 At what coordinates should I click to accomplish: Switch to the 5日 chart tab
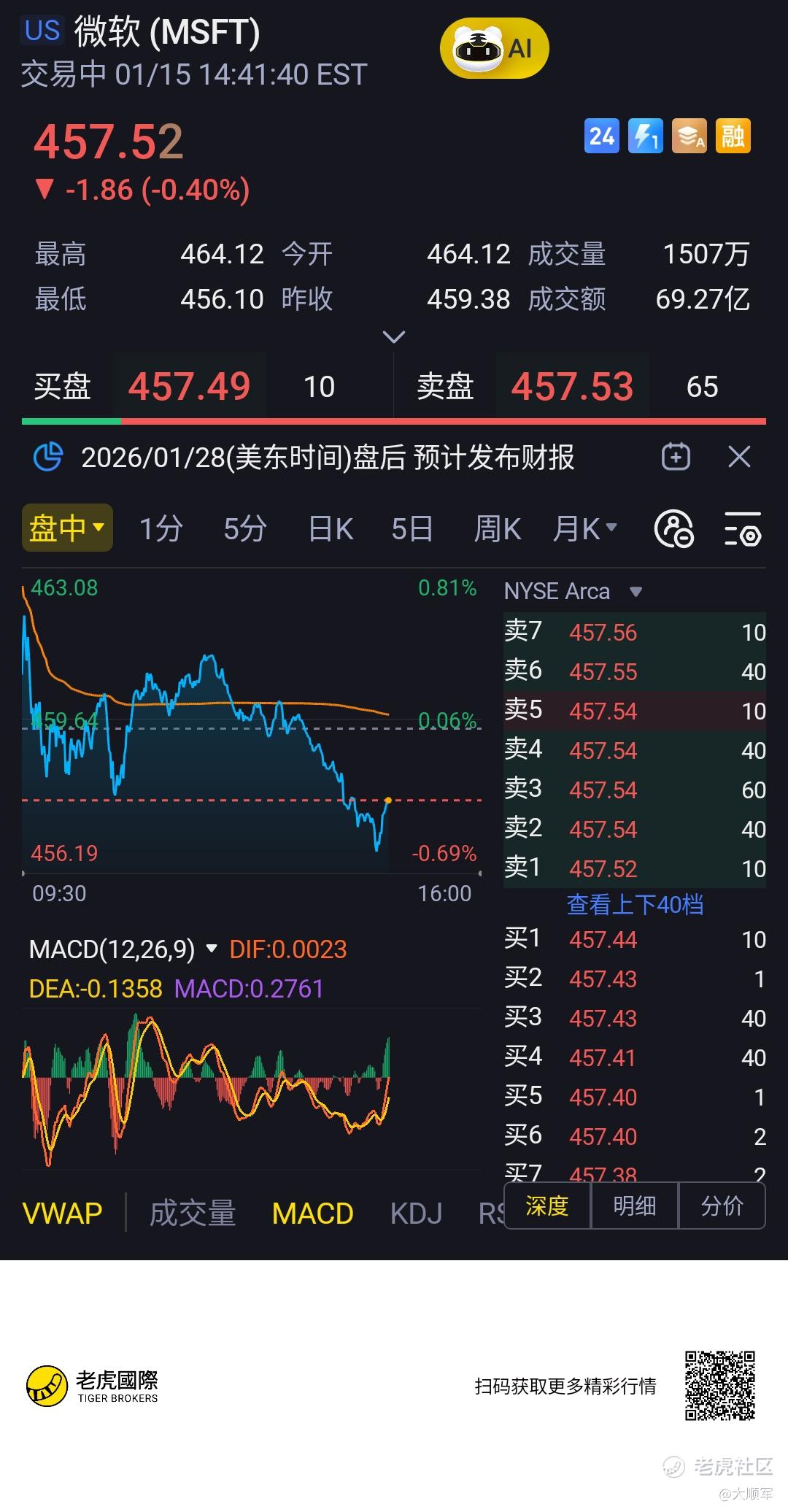(412, 528)
